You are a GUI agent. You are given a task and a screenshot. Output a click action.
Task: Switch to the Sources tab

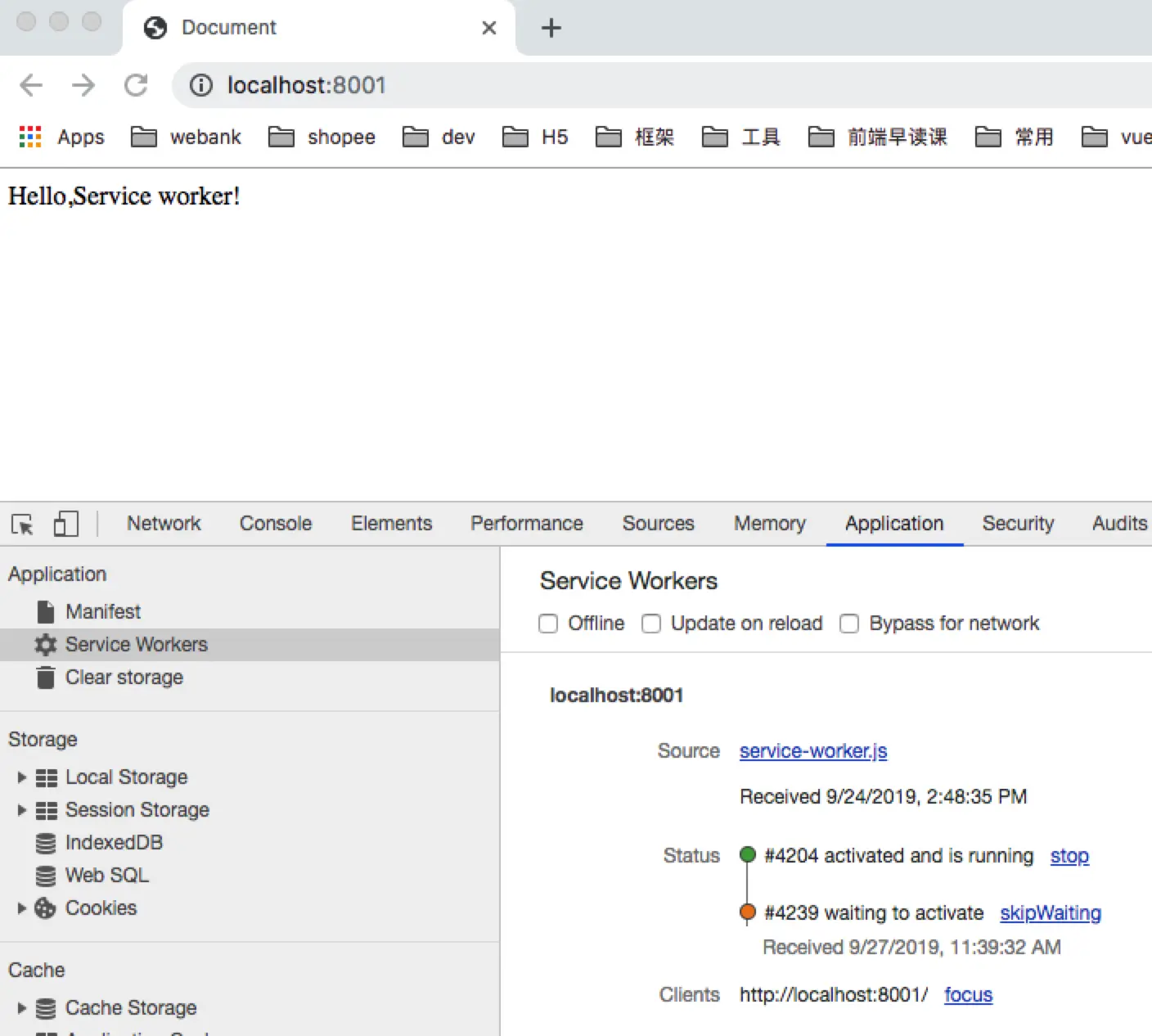(659, 524)
